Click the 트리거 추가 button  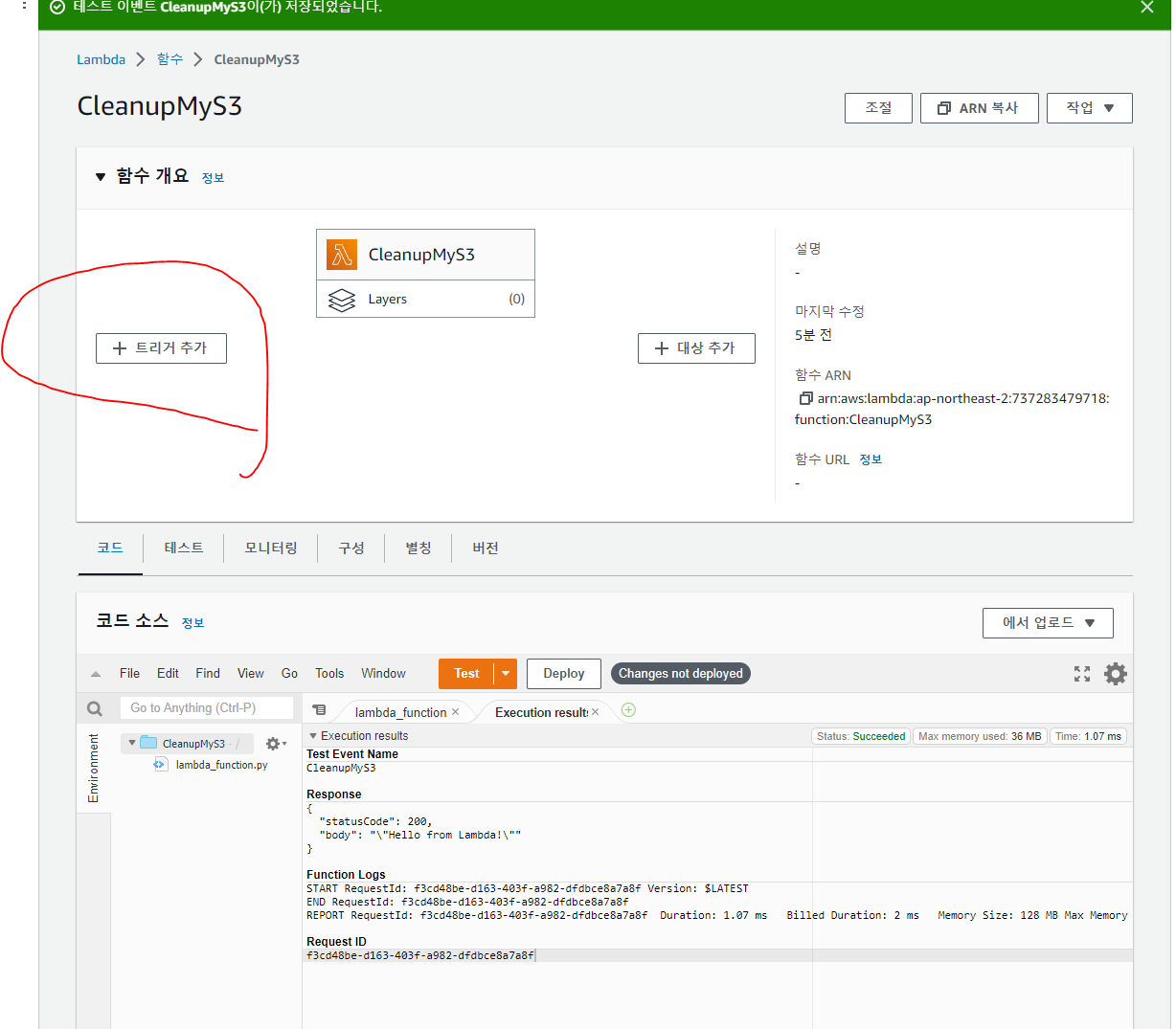coord(161,348)
